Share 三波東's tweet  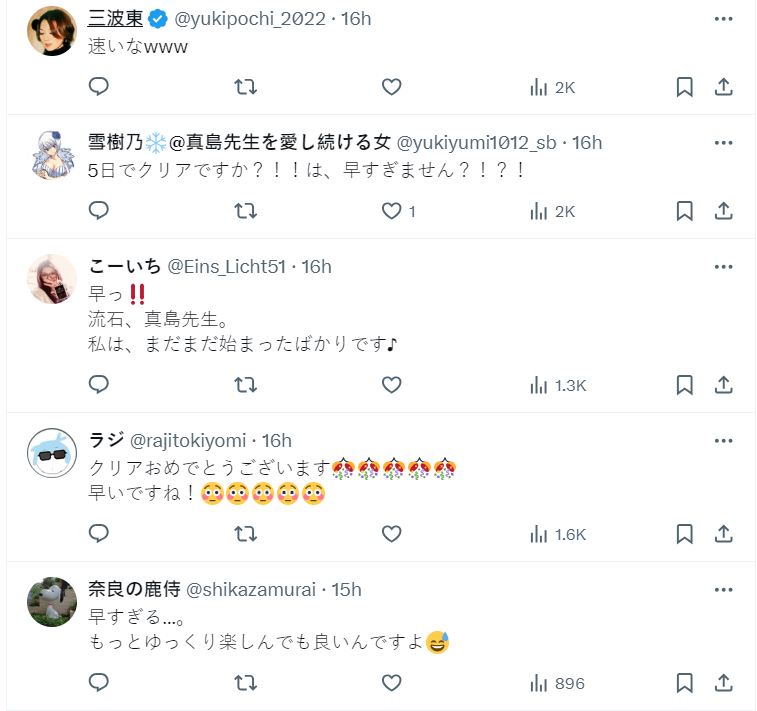click(724, 87)
